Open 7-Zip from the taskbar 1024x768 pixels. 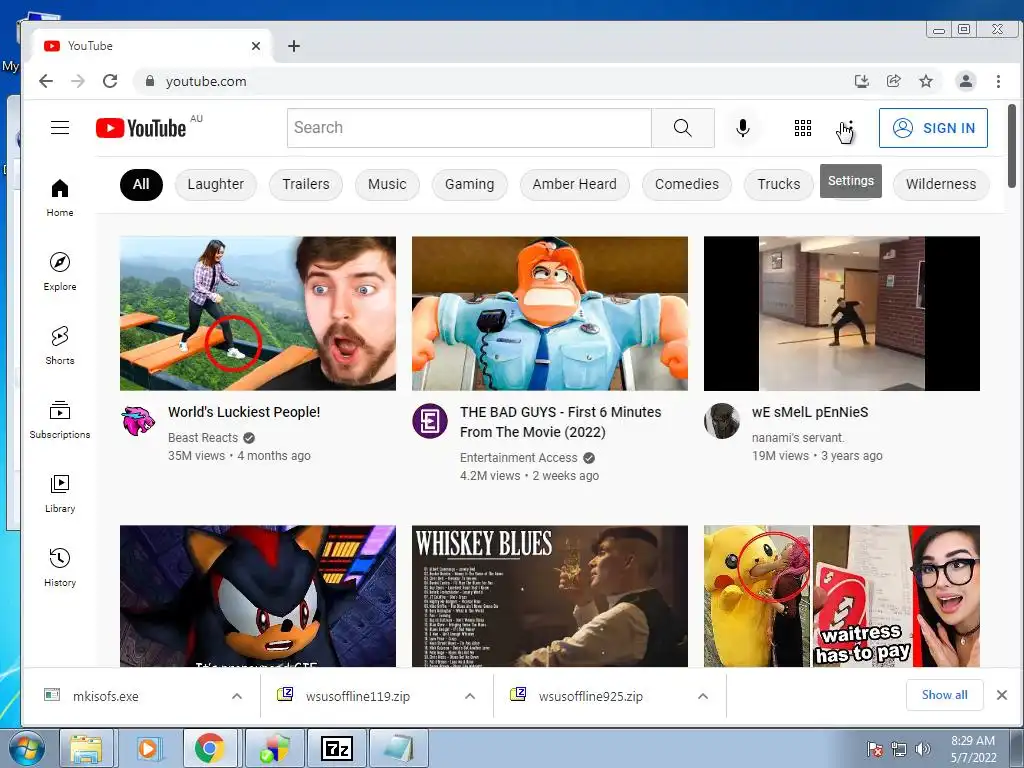(337, 748)
